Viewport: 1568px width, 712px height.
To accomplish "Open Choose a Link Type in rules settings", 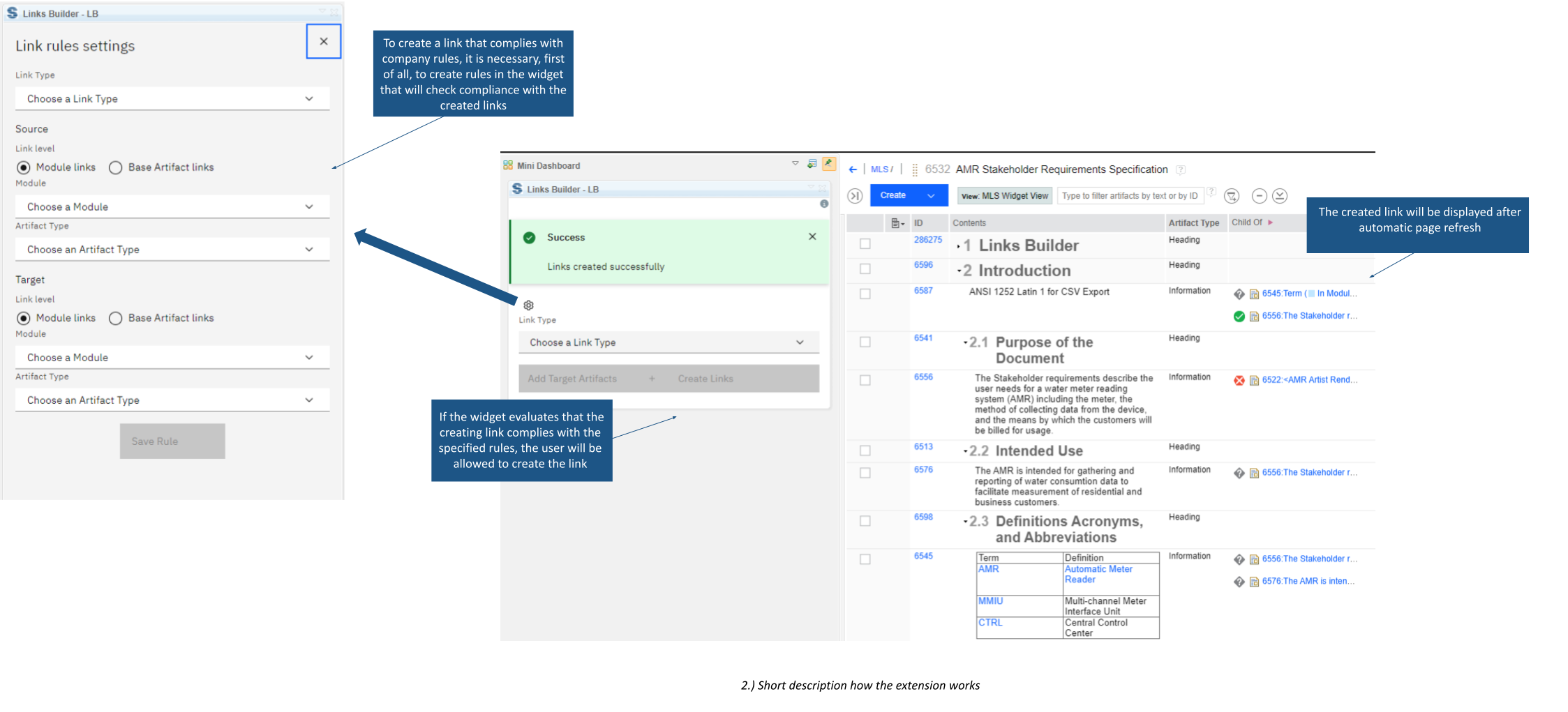I will 172,99.
